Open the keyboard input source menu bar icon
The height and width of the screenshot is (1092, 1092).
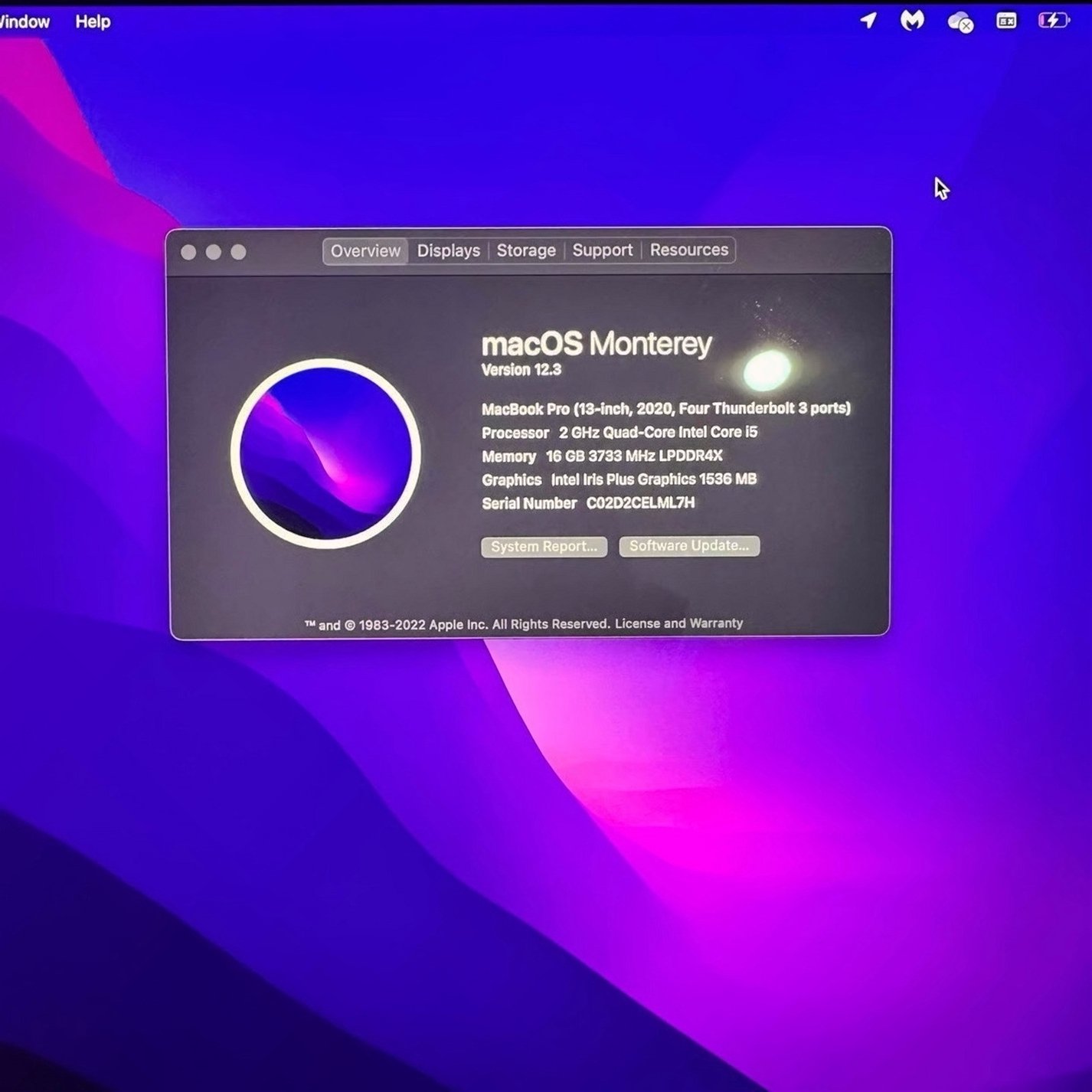1006,21
